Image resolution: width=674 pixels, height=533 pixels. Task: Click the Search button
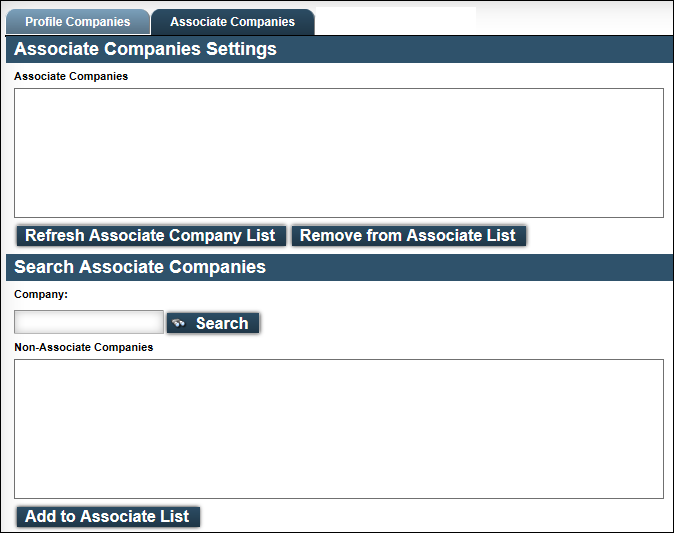[x=213, y=323]
